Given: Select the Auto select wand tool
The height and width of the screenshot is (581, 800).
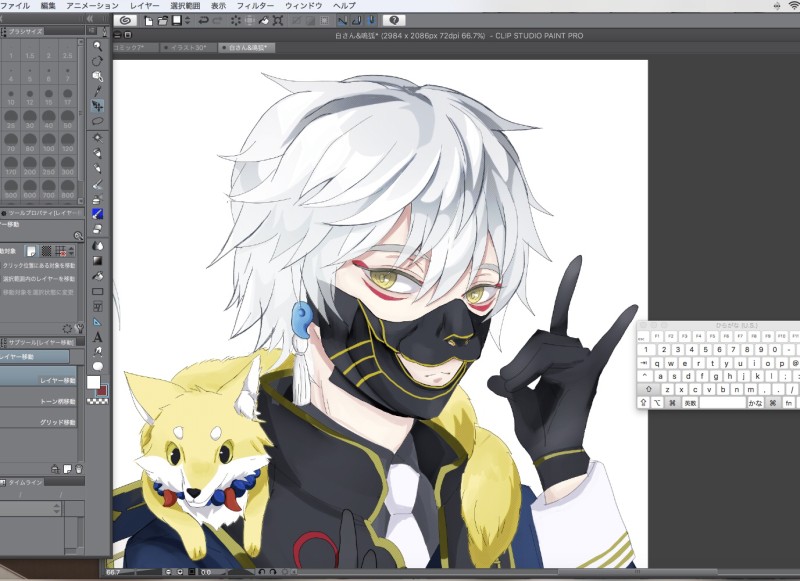Looking at the screenshot, I should point(97,138).
